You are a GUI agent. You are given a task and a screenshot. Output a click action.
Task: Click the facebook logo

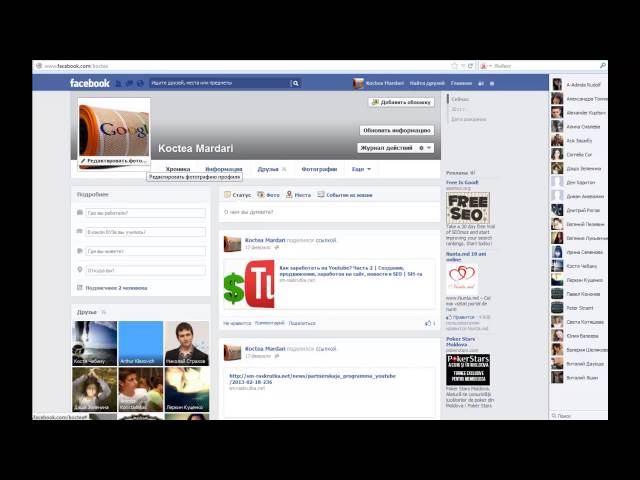click(89, 83)
